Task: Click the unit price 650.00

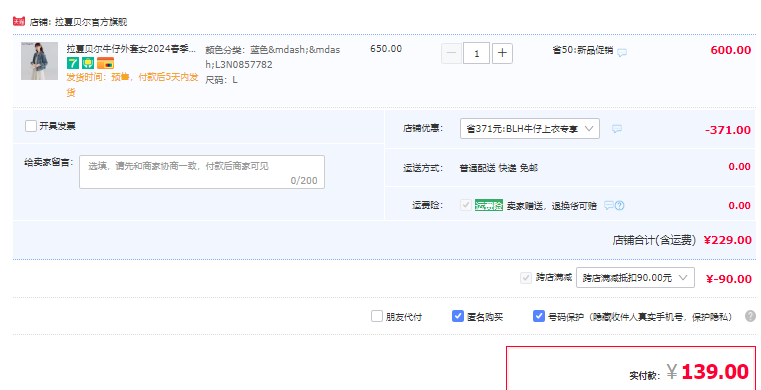Action: (x=386, y=49)
